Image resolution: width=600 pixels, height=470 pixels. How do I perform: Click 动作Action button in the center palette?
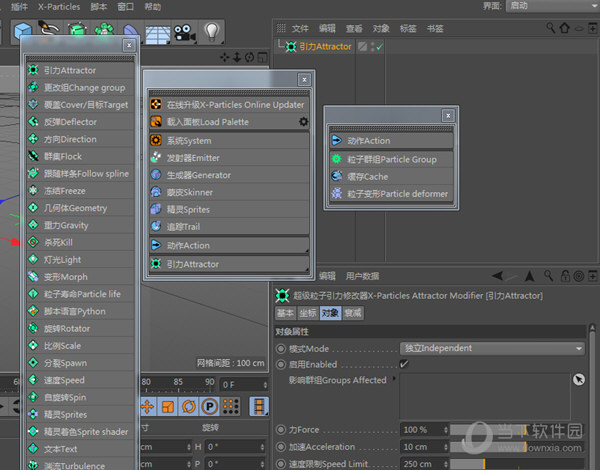click(x=229, y=245)
